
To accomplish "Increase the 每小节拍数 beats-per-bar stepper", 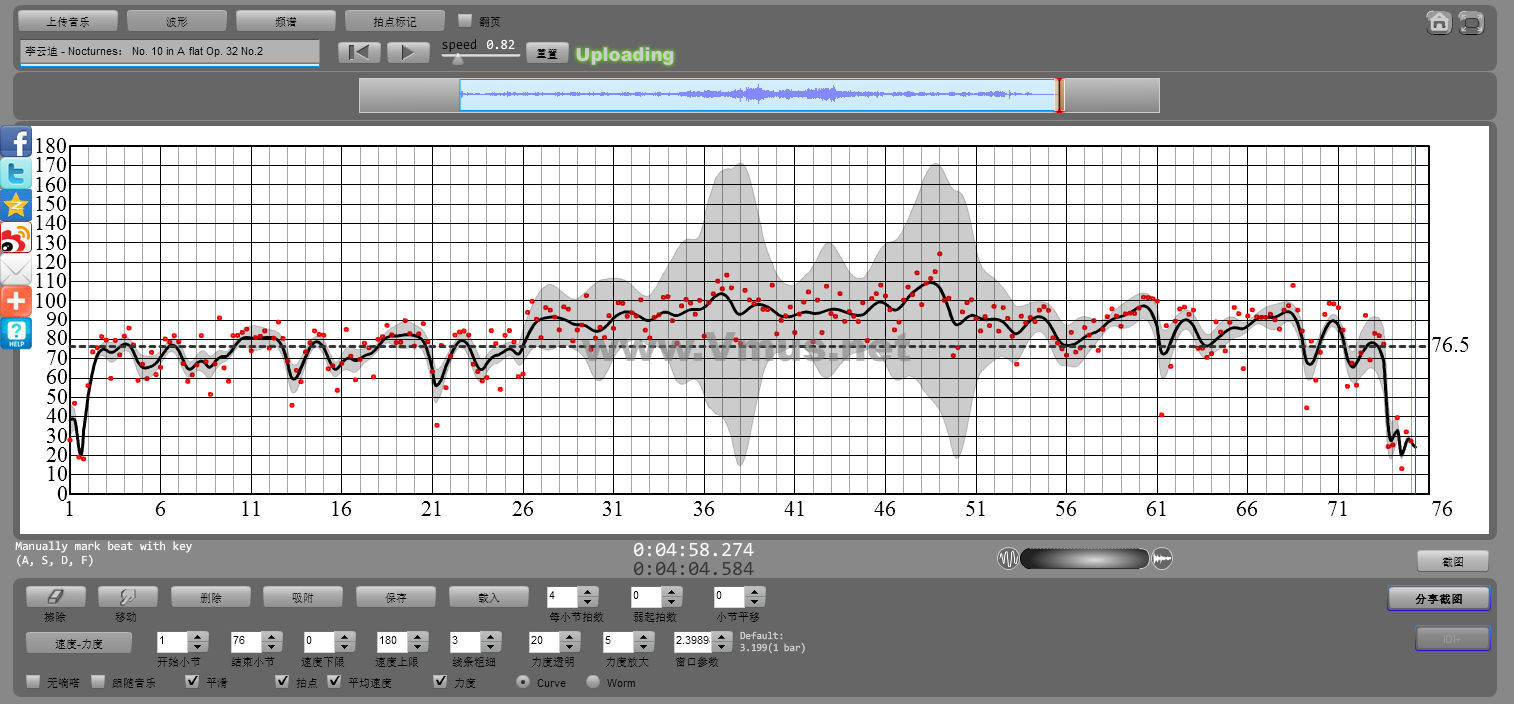I will 588,592.
